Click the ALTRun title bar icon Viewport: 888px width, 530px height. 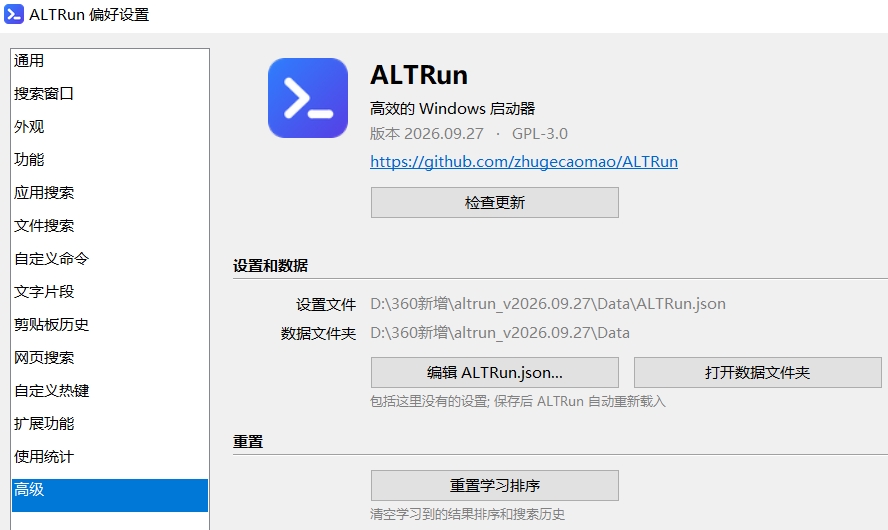pyautogui.click(x=14, y=14)
